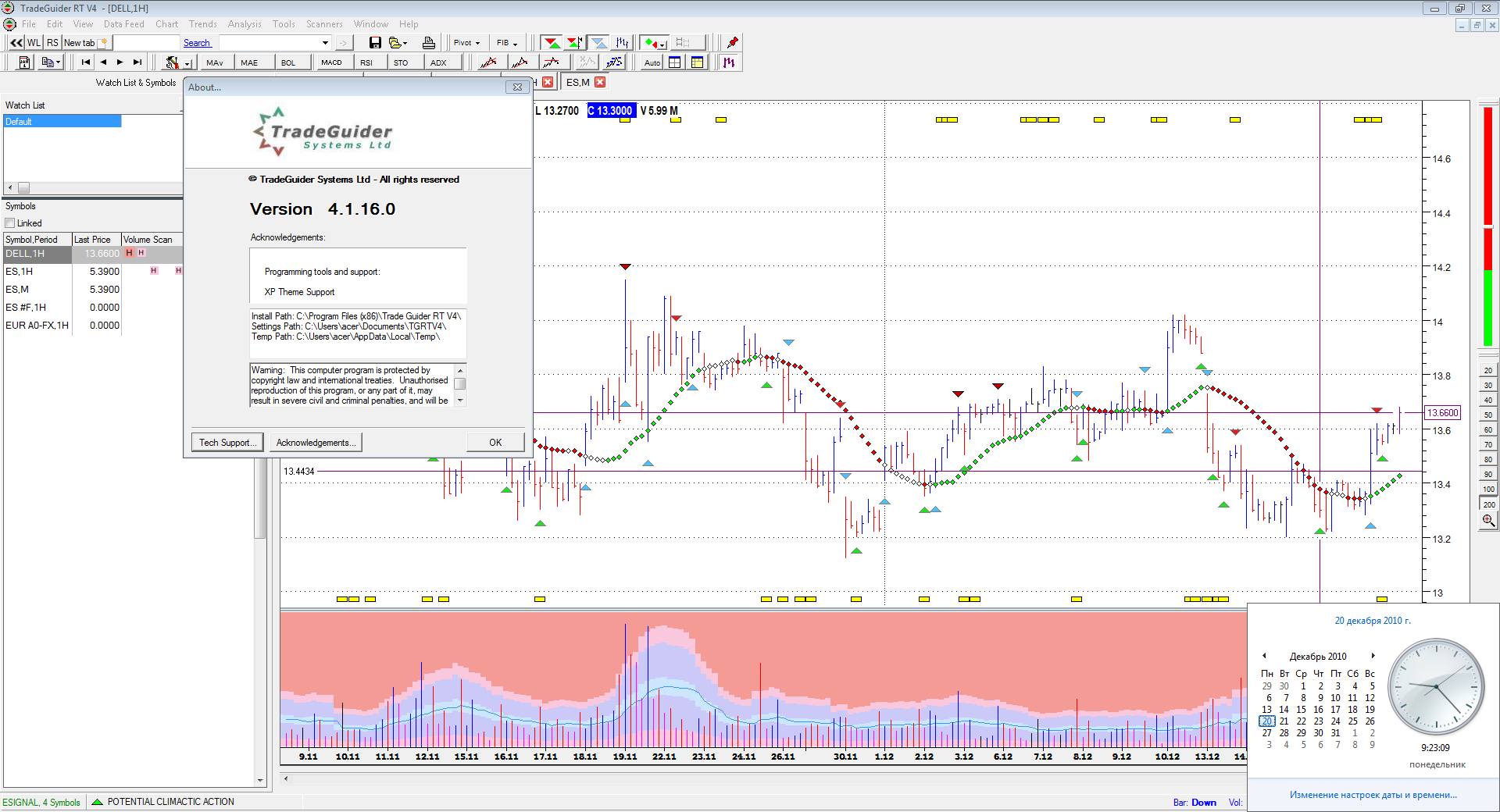Click the zoom magnifier icon beside chart

coord(1488,521)
